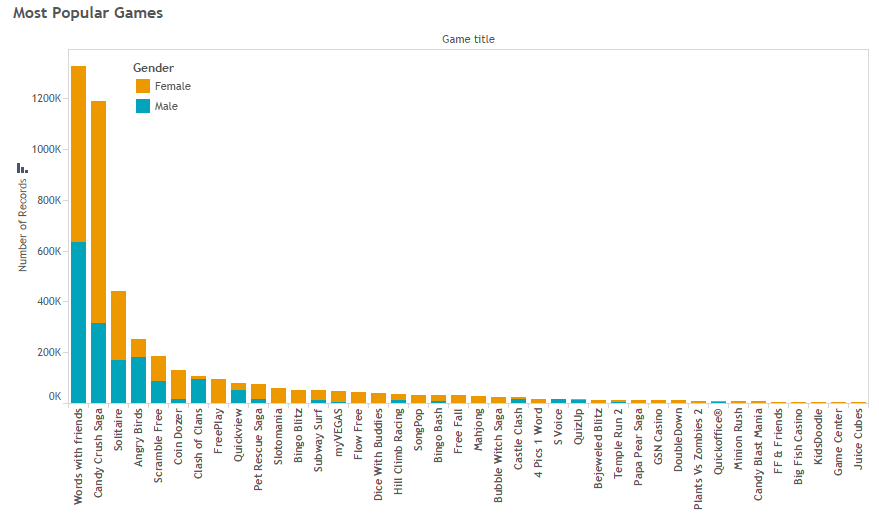Click the Hill Climb Racing axis label

pos(398,452)
